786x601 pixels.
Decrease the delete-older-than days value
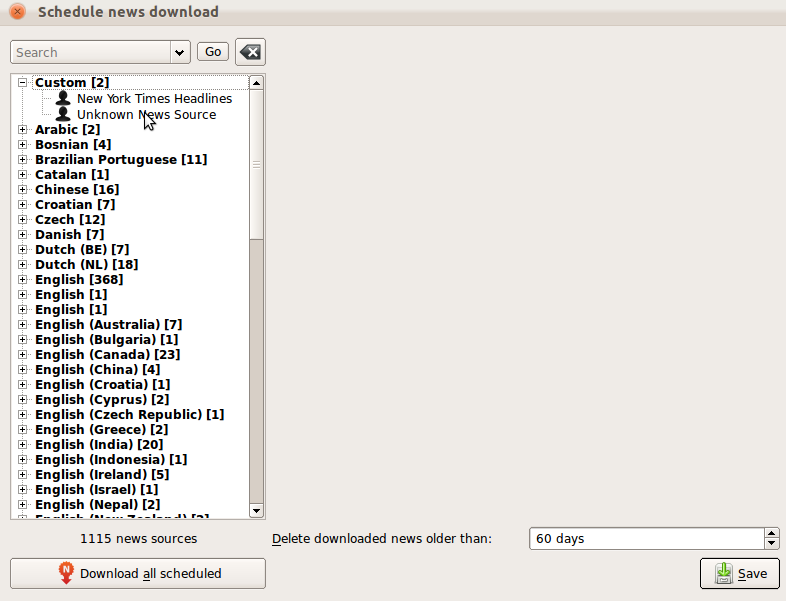pyautogui.click(x=771, y=544)
